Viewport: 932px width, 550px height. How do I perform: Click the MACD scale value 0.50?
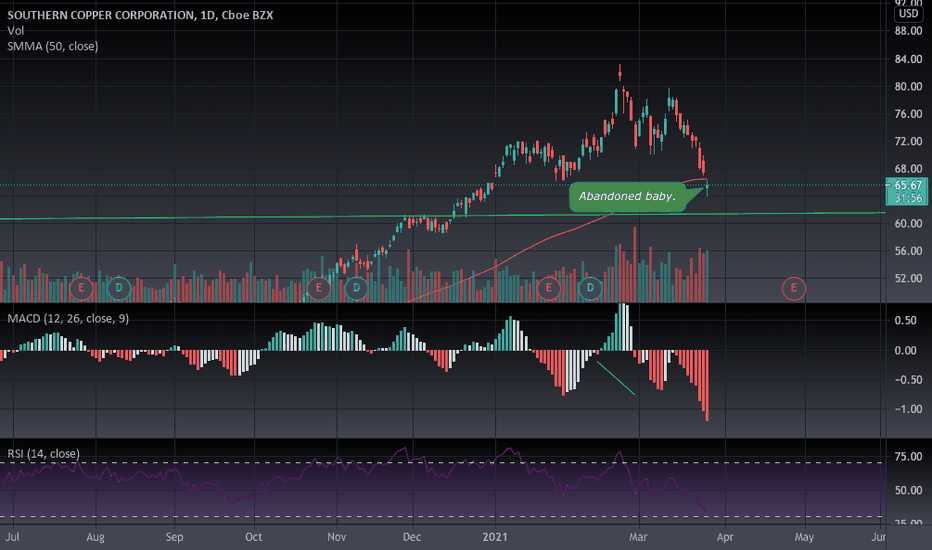[x=906, y=320]
